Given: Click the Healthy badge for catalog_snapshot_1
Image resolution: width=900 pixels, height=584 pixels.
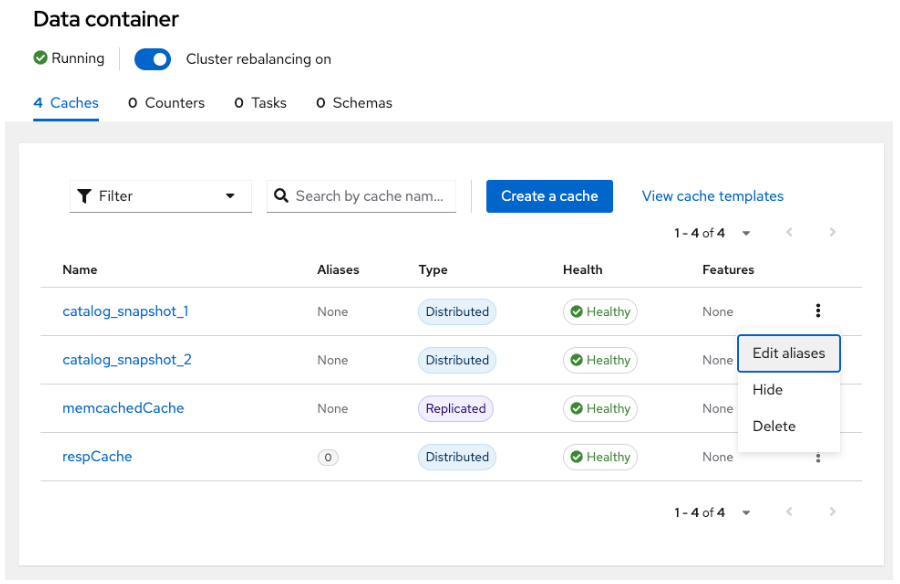Looking at the screenshot, I should [x=600, y=312].
